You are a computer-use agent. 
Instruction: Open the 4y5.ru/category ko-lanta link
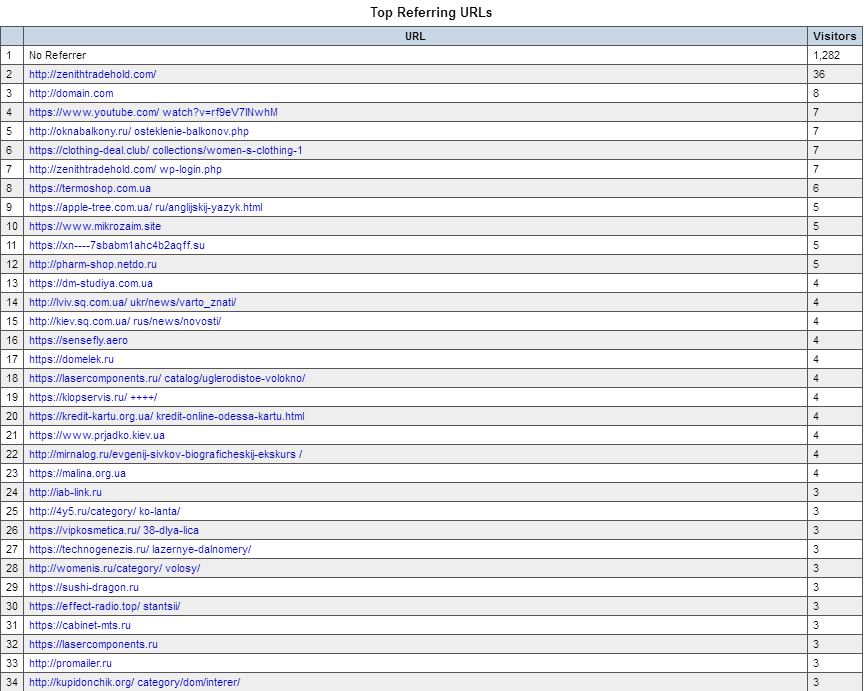[x=105, y=511]
